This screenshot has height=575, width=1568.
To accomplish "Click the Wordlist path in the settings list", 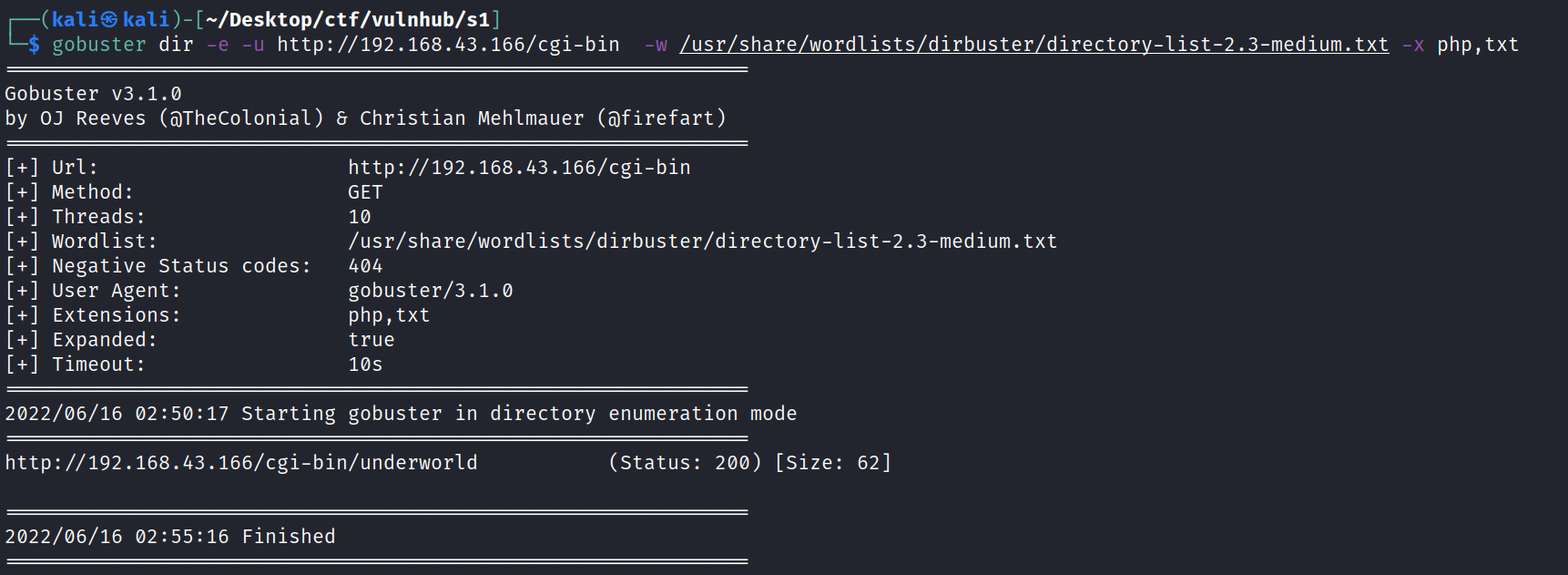I will pyautogui.click(x=702, y=241).
